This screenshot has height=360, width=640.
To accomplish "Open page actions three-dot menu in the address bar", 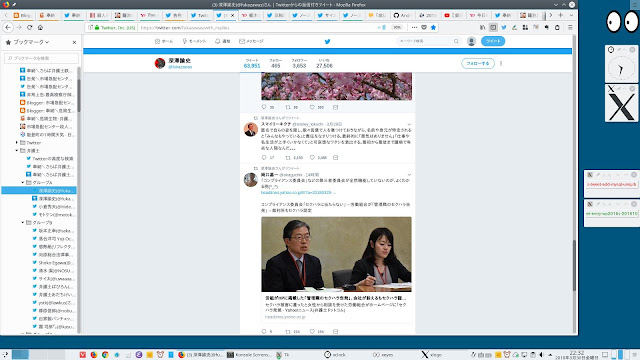I will (x=414, y=27).
